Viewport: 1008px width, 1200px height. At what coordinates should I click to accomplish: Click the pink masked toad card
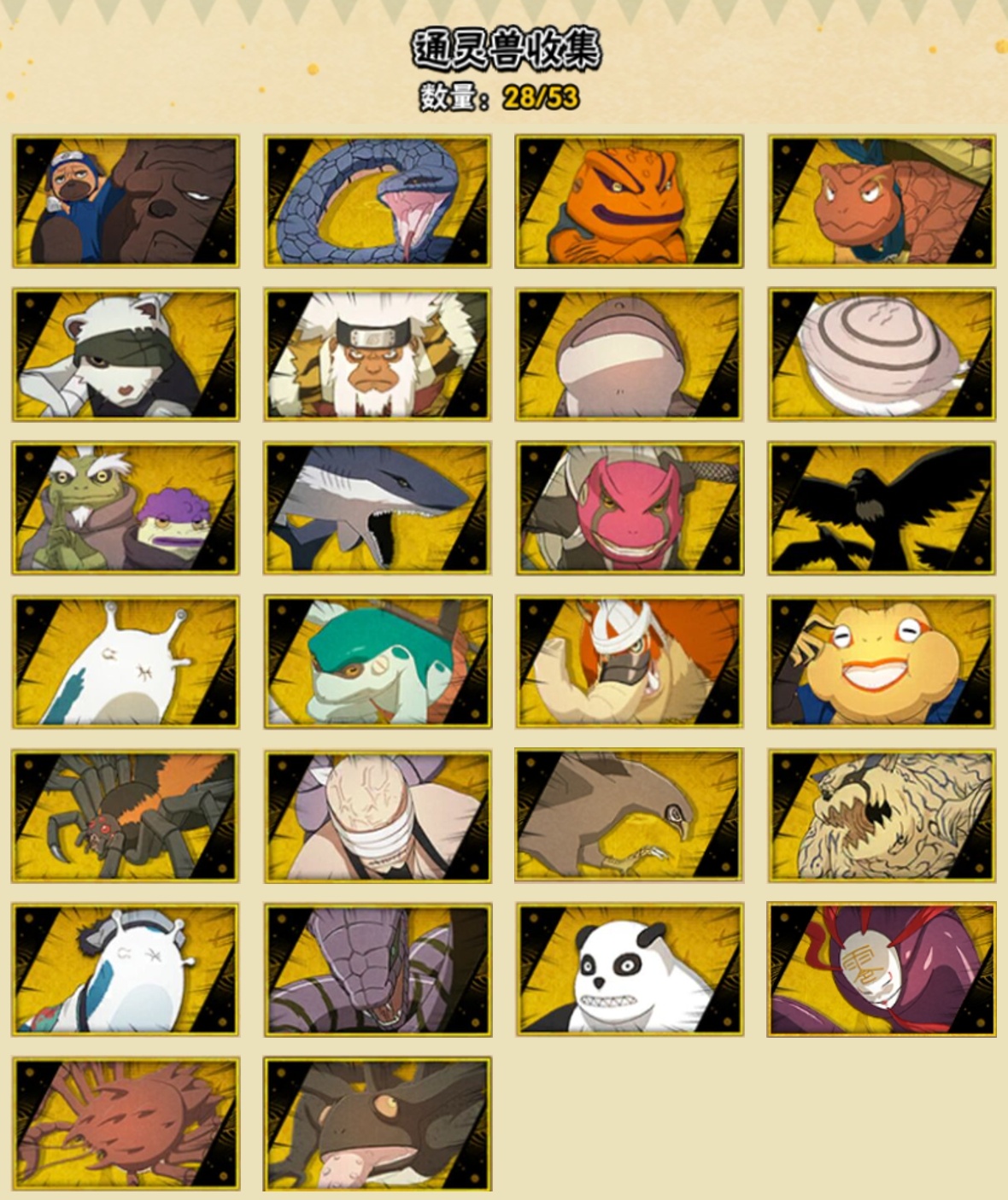(630, 508)
